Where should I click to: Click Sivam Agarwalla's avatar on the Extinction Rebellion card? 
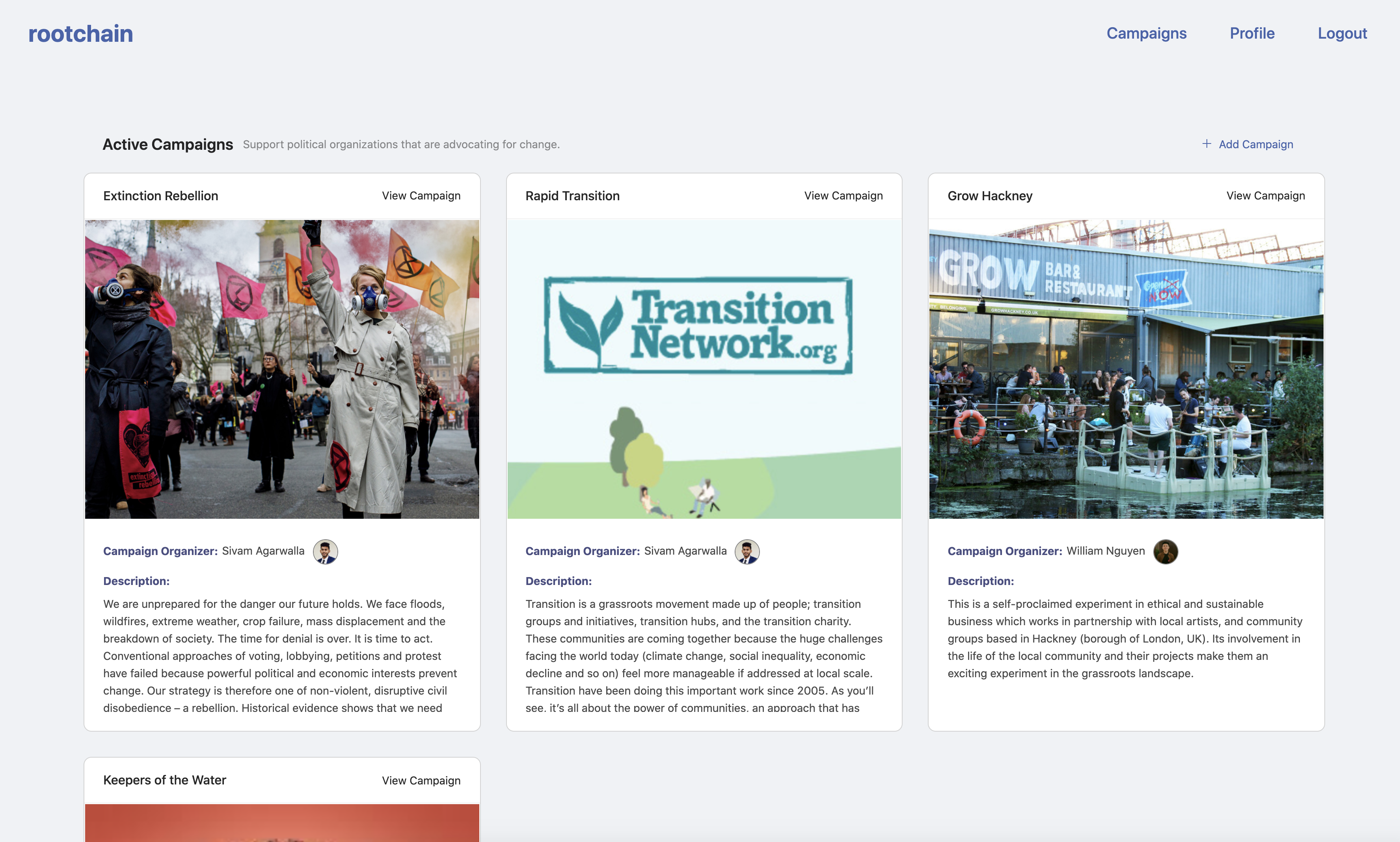325,551
